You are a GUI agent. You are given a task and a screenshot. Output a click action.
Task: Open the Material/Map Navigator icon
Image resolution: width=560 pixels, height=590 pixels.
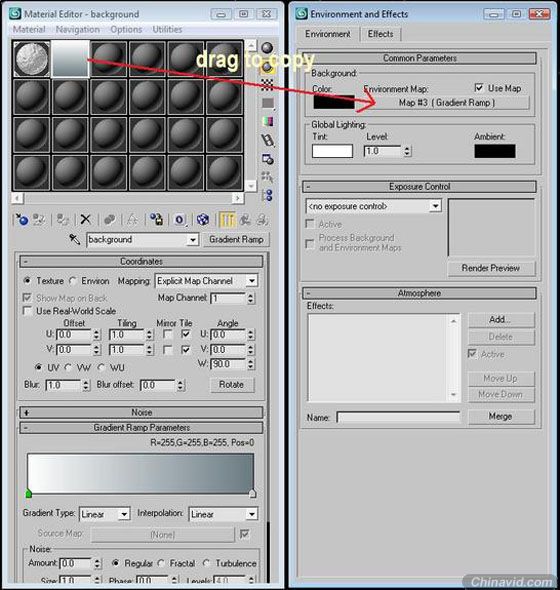[x=268, y=195]
